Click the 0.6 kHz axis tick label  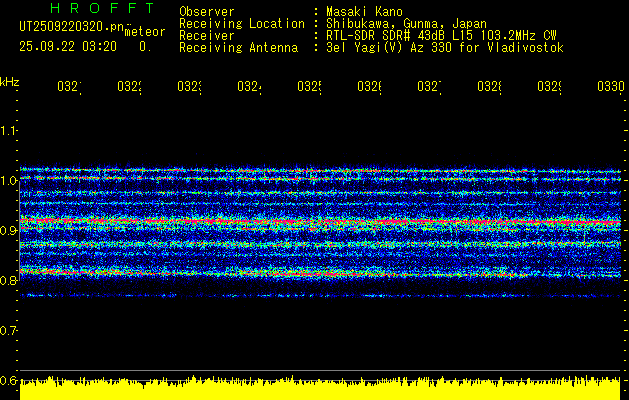[8, 380]
